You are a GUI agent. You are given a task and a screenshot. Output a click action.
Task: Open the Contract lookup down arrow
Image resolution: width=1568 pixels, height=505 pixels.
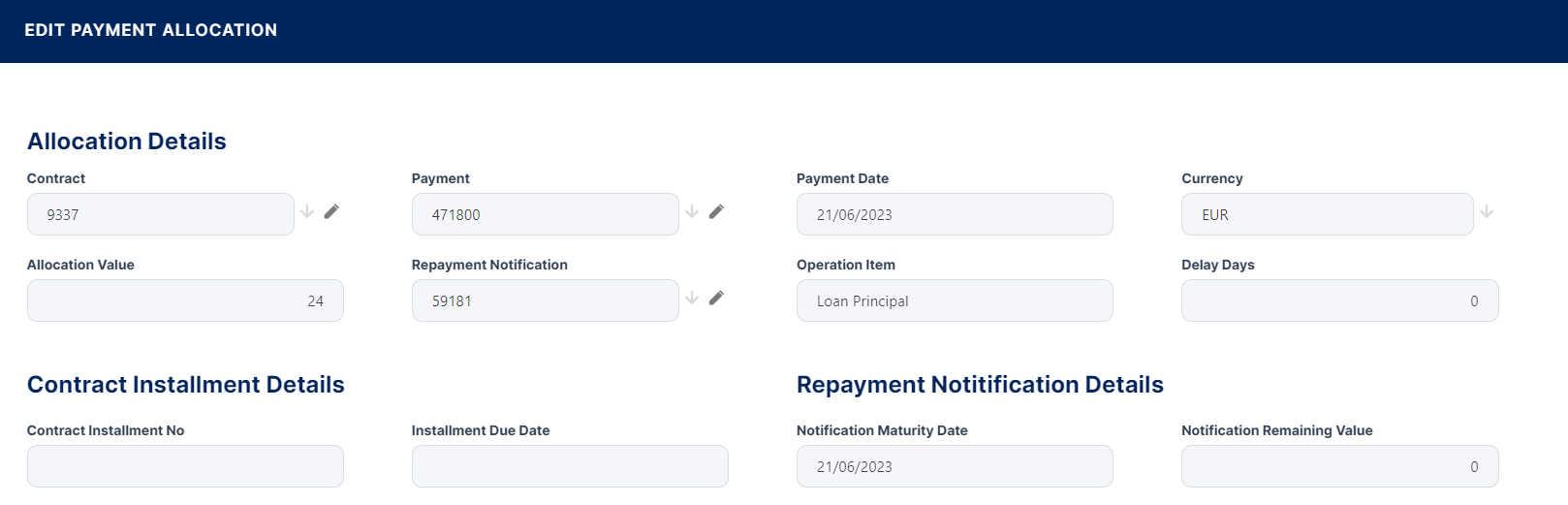(307, 211)
